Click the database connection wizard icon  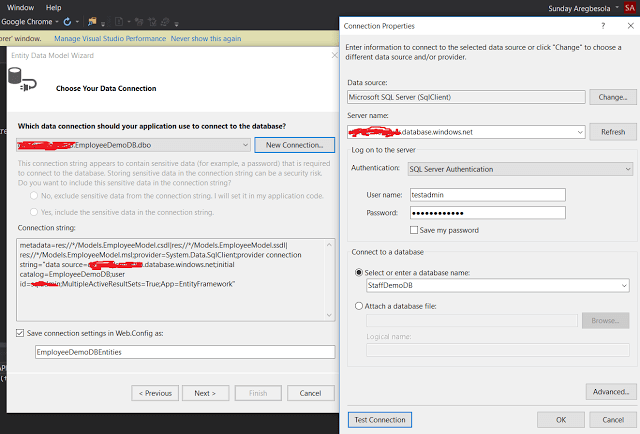(x=22, y=80)
